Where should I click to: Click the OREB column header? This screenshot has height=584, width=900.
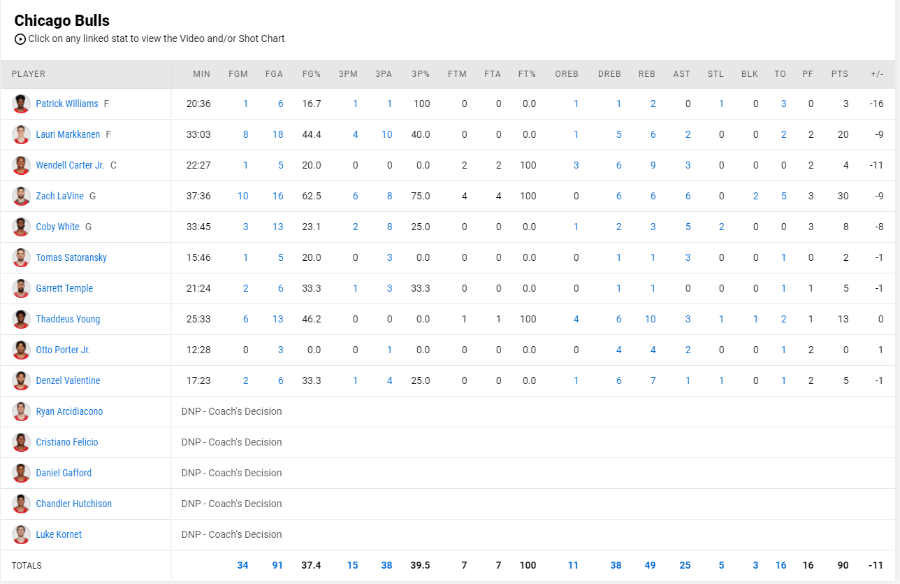(x=567, y=74)
